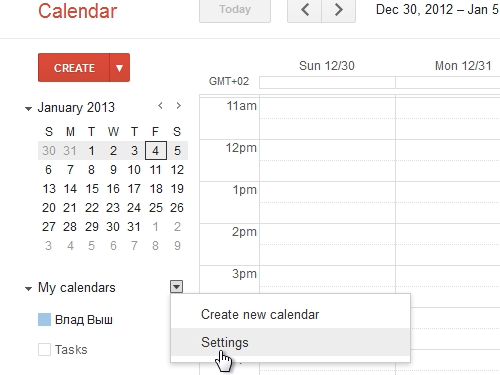Show next month in mini calendar
500x375 pixels.
click(179, 106)
